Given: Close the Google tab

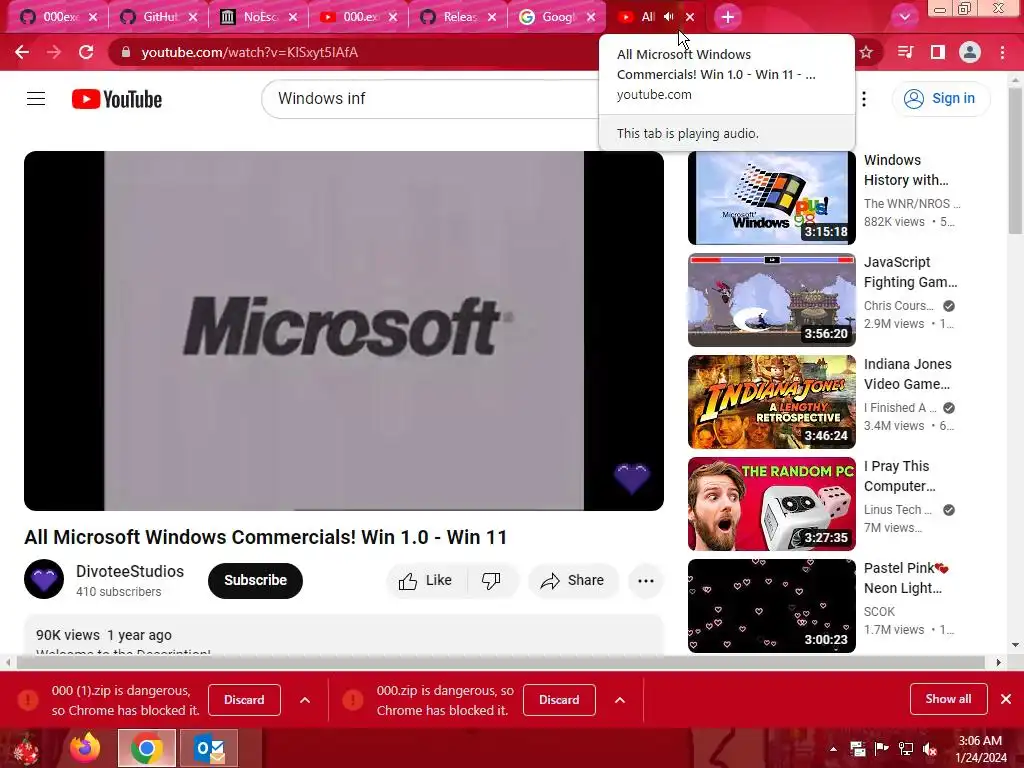Looking at the screenshot, I should pyautogui.click(x=591, y=17).
